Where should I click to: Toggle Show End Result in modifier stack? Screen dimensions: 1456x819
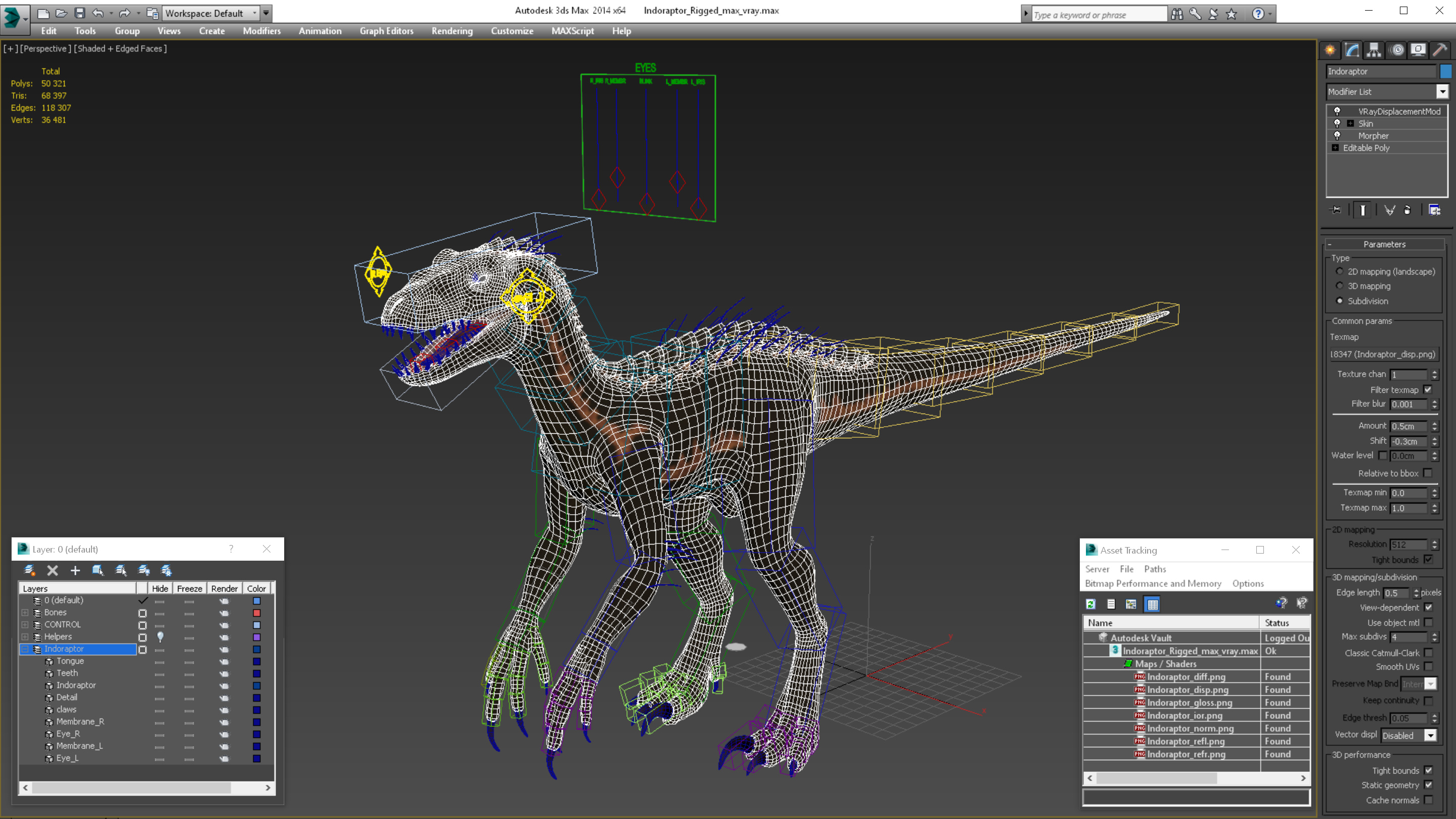click(1363, 210)
